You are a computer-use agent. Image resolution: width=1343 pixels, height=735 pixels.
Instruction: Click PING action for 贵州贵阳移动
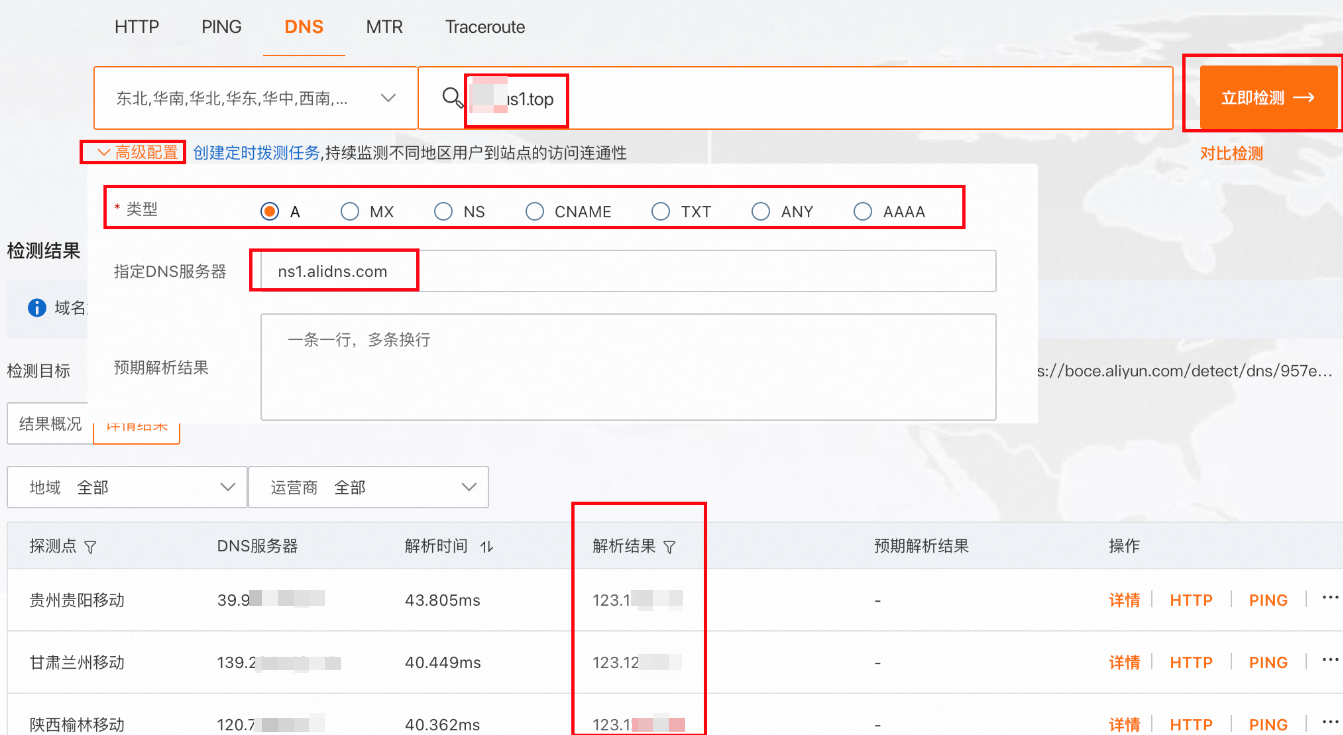click(x=1268, y=600)
